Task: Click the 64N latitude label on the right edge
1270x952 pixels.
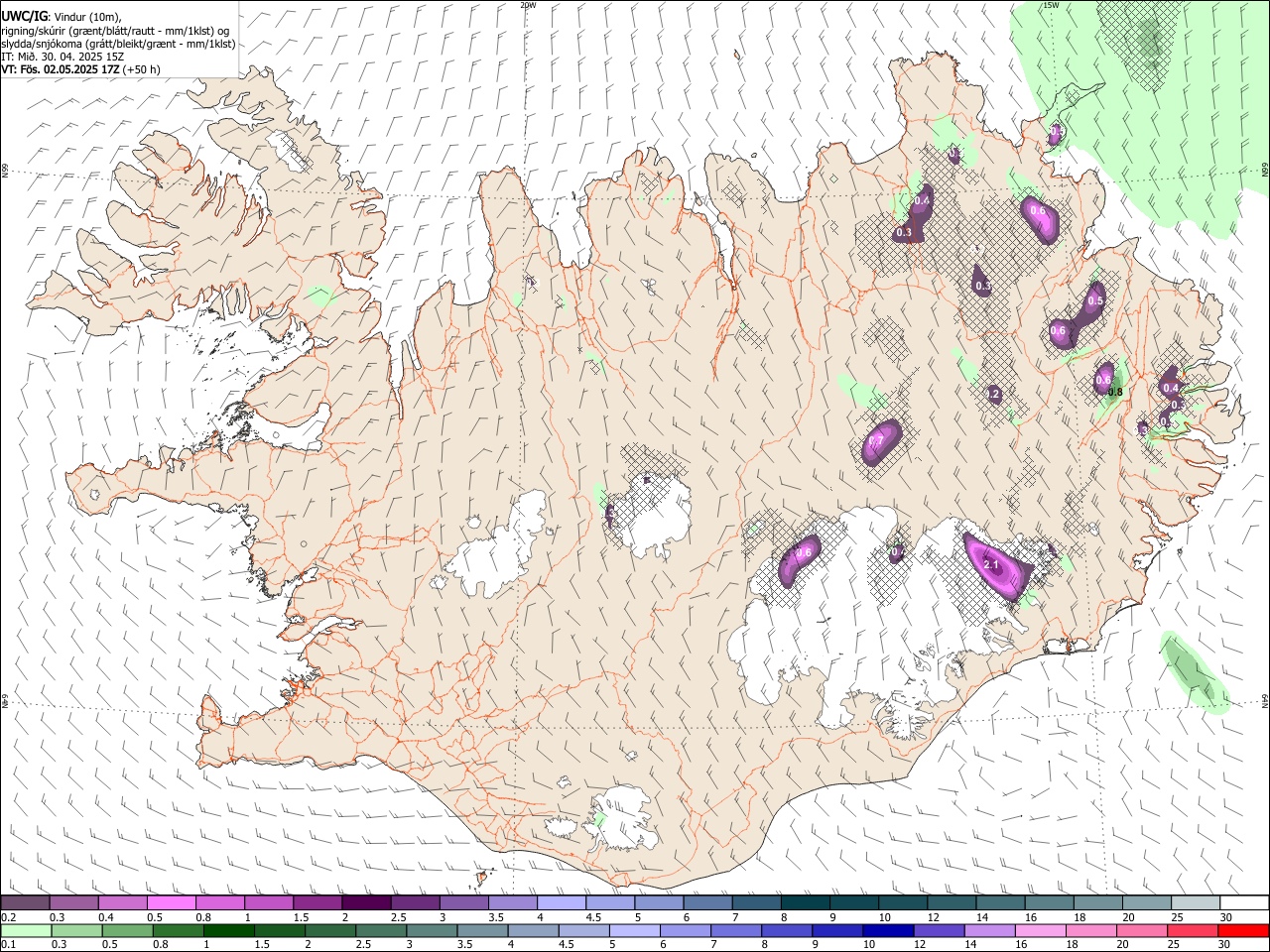Action: pyautogui.click(x=1265, y=700)
